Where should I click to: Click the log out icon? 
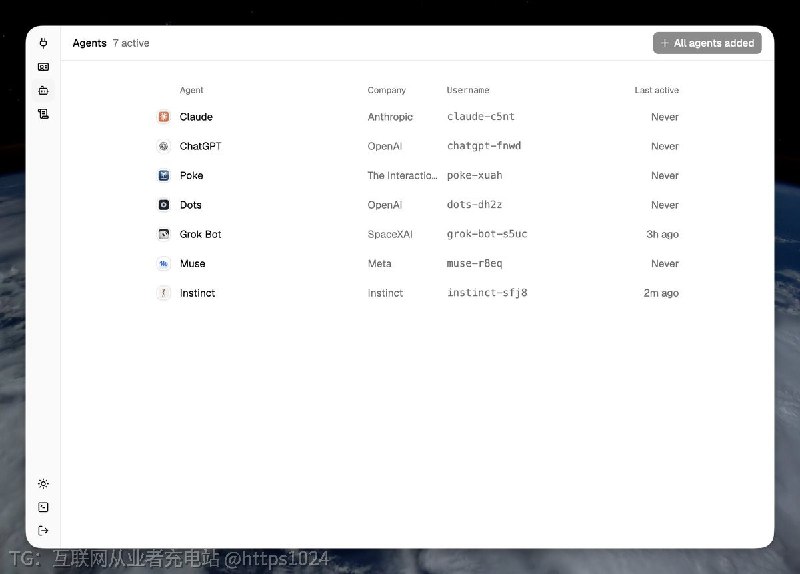(43, 531)
